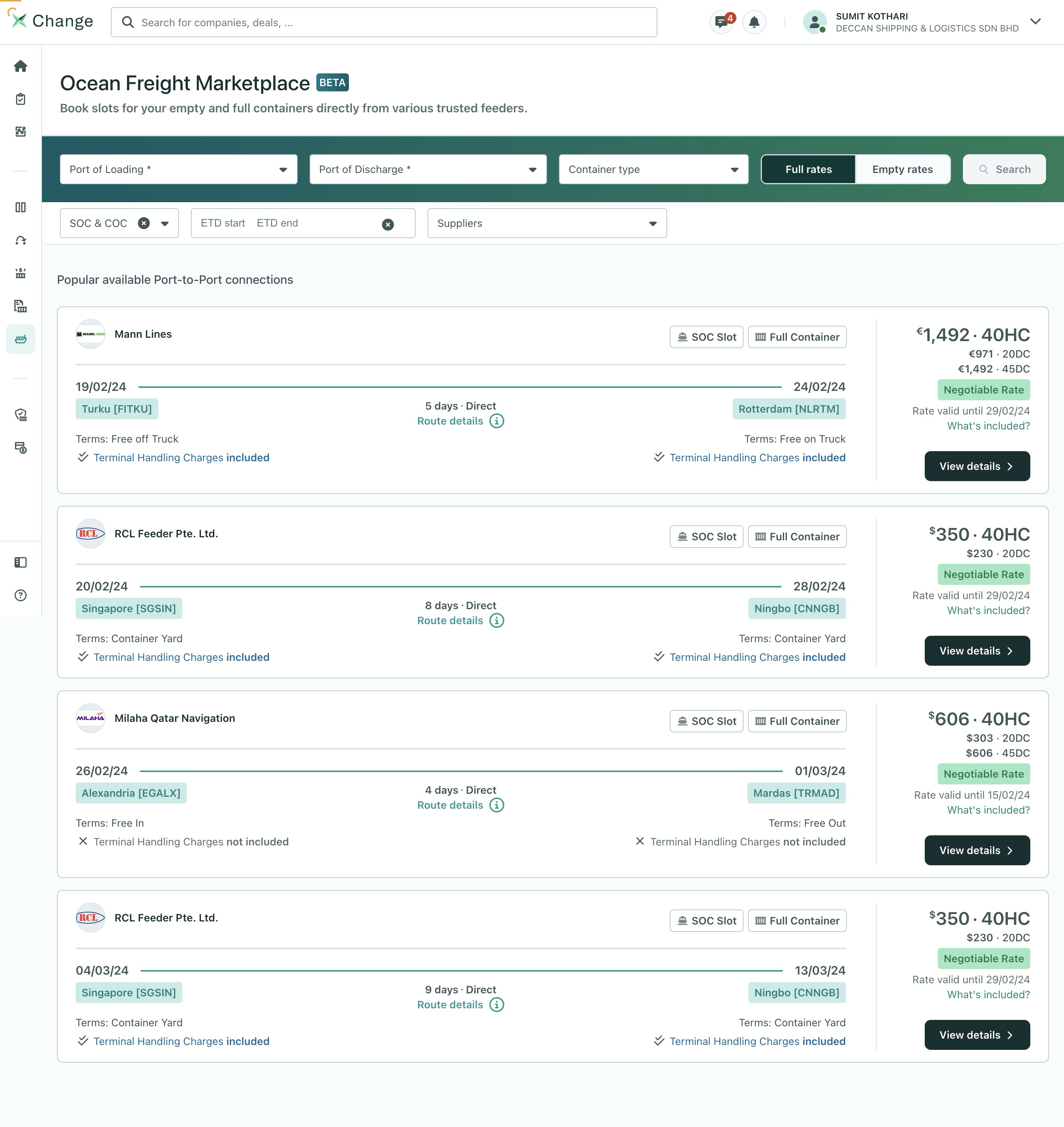The image size is (1064, 1127).
Task: Select Full rates toggle option
Action: point(808,169)
